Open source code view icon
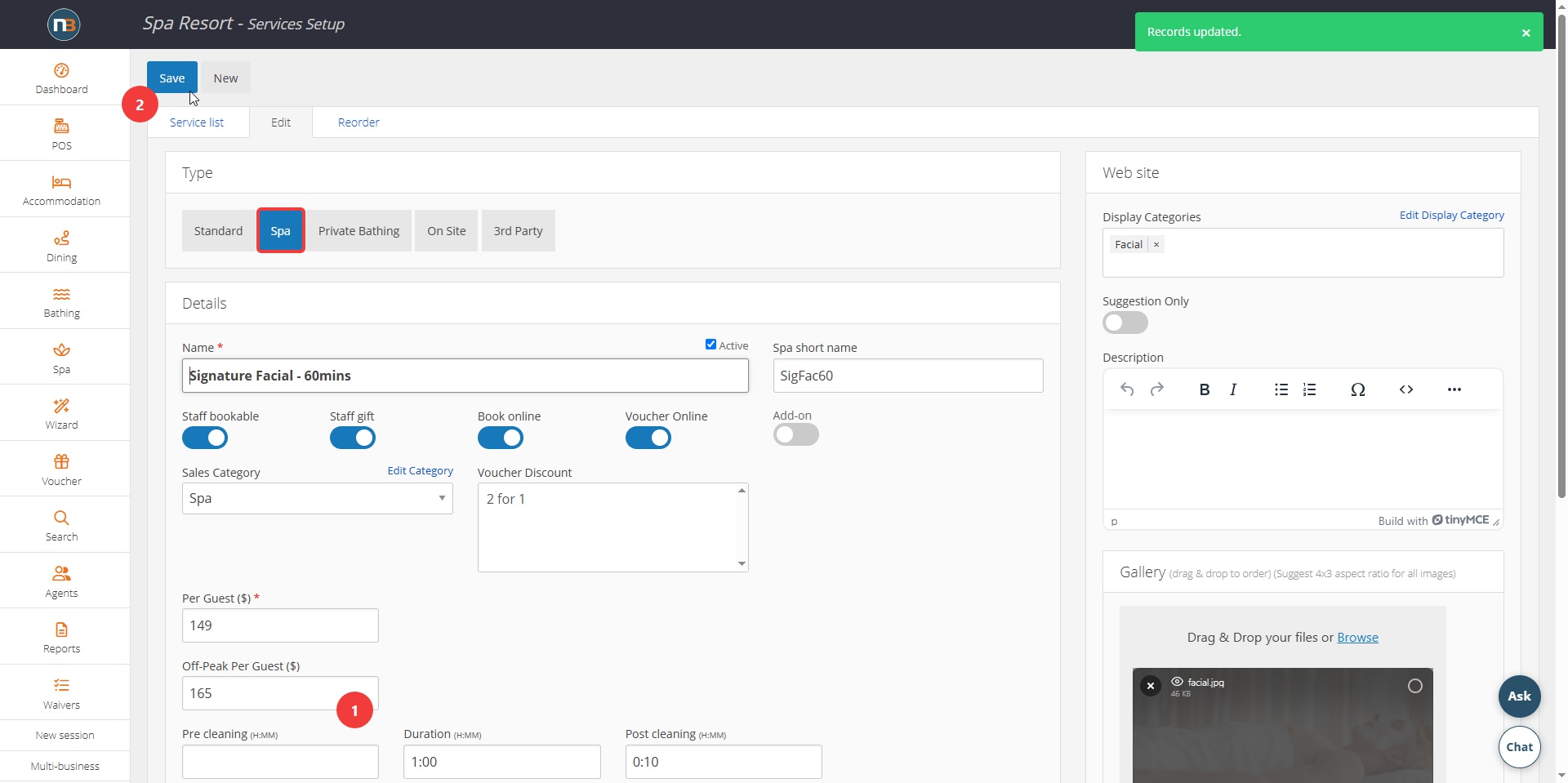The height and width of the screenshot is (783, 1568). point(1406,389)
